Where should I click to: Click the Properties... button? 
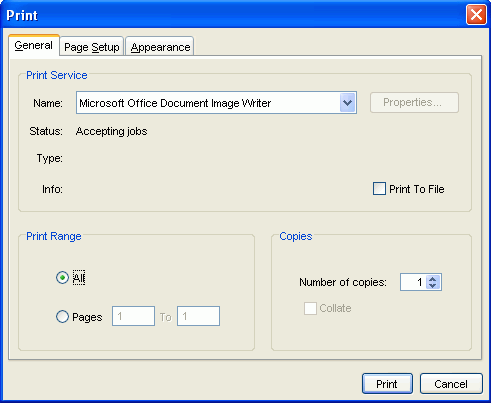414,102
